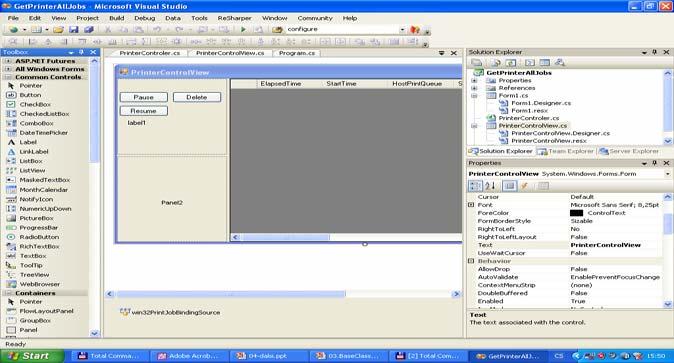This screenshot has height=363, width=674.
Task: Click the Delete button on the form
Action: [197, 98]
